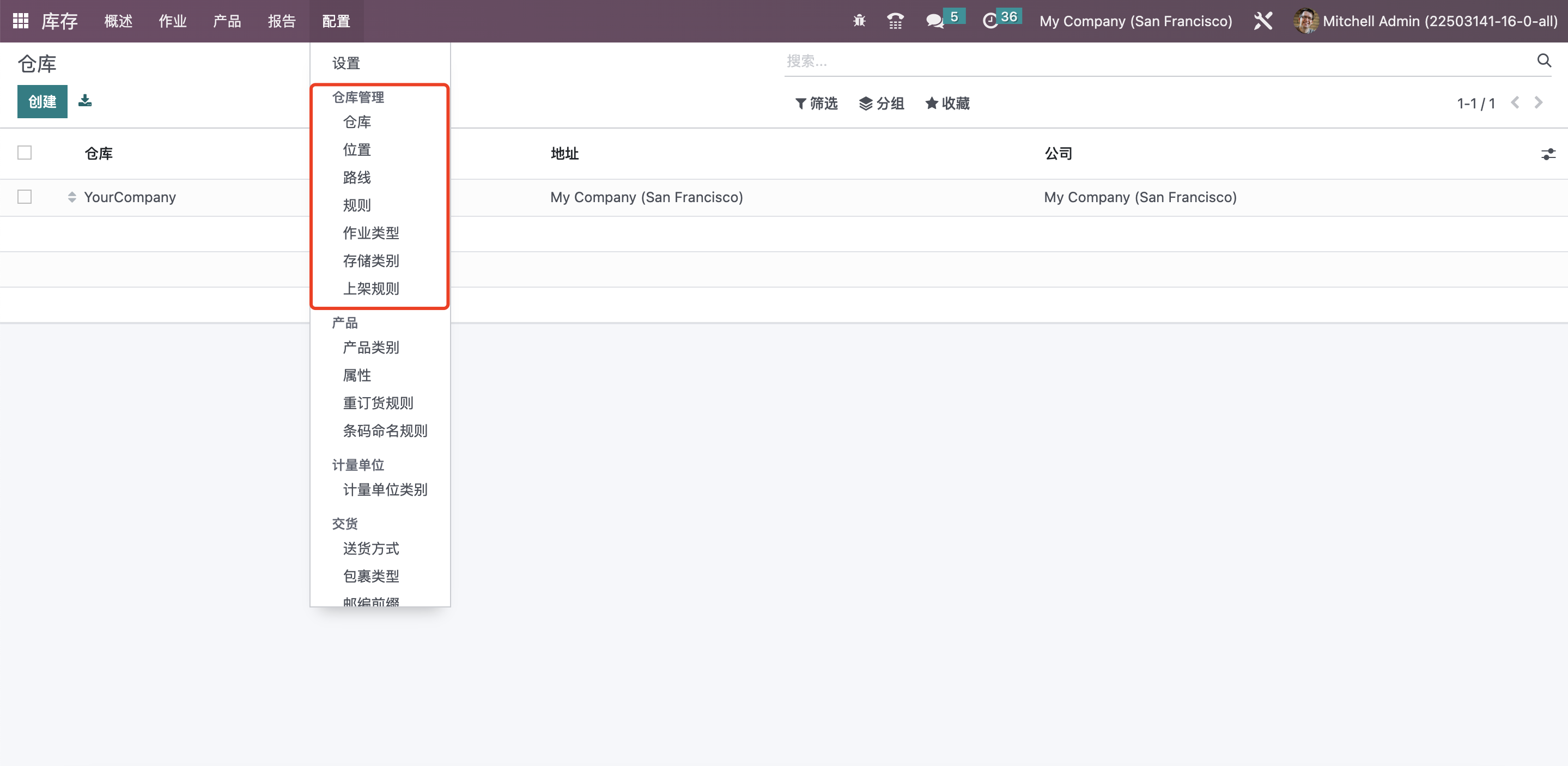Grab the YourCompany row sequence handle
The height and width of the screenshot is (766, 1568).
point(72,197)
